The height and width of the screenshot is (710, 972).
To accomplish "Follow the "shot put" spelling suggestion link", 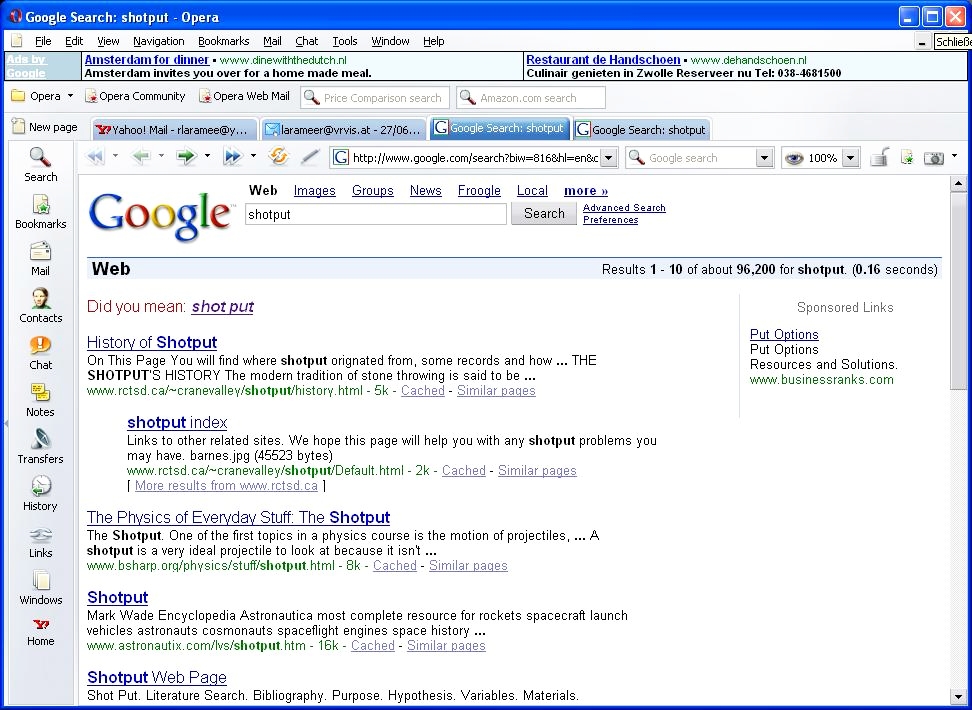I will coord(222,307).
